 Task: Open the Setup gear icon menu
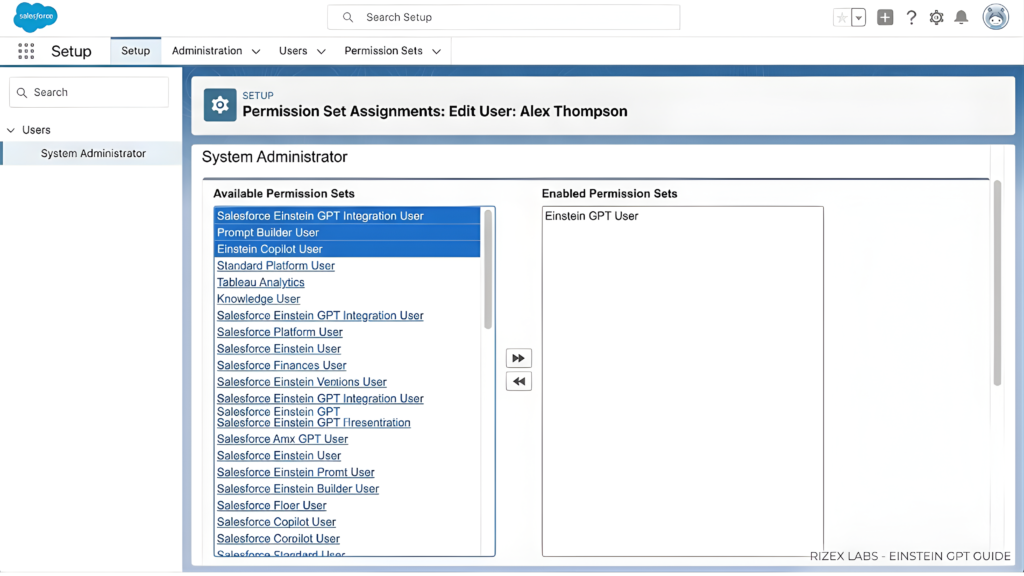pyautogui.click(x=936, y=17)
